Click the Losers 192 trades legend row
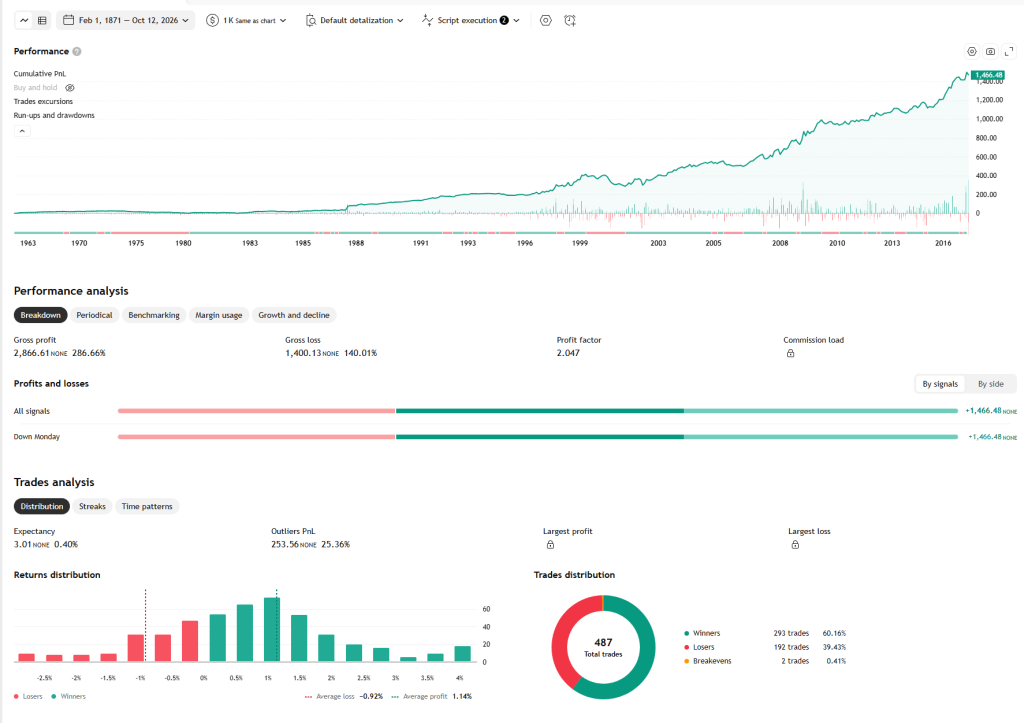Image resolution: width=1024 pixels, height=723 pixels. [765, 647]
